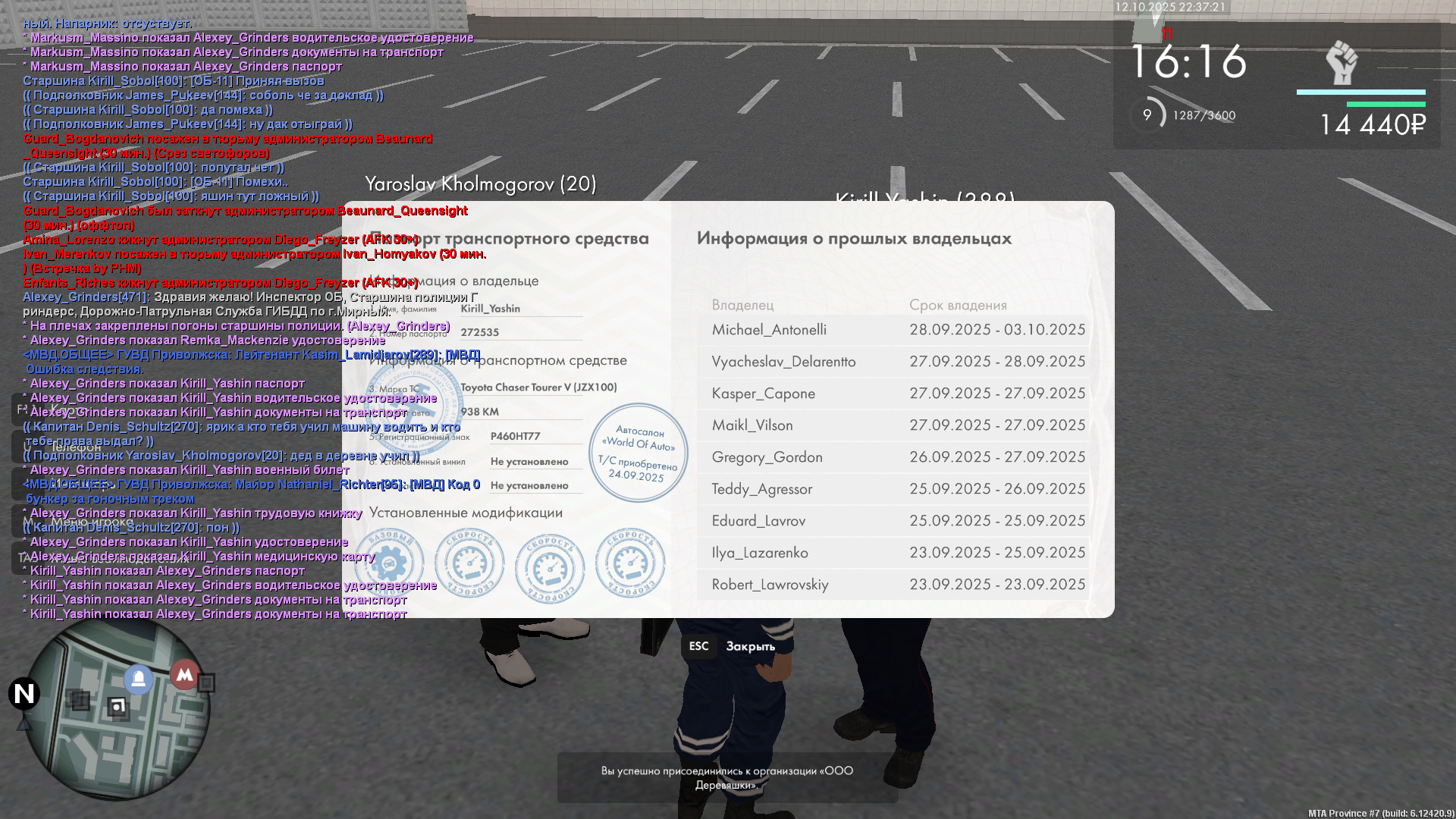This screenshot has height=819, width=1456.
Task: Click the ООО Деревяшки notification popup
Action: tap(727, 777)
